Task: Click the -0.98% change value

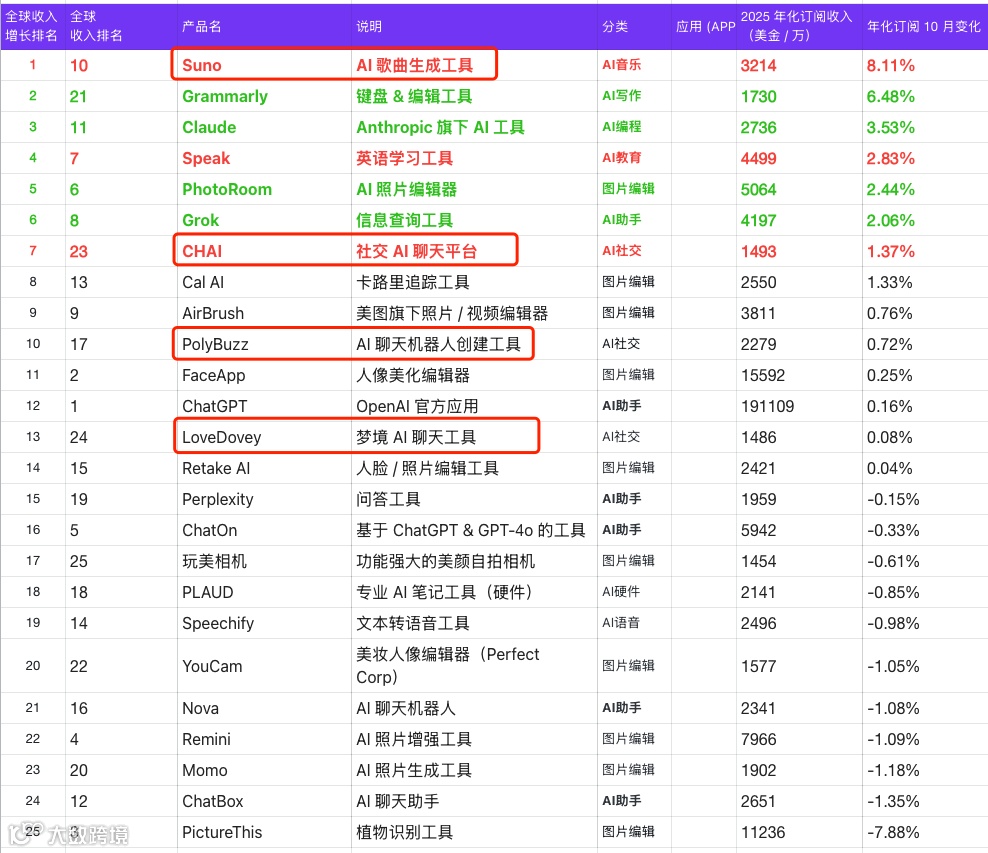Action: [893, 623]
